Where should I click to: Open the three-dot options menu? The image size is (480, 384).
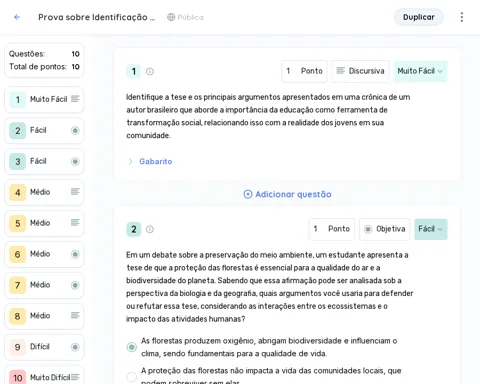tap(462, 17)
